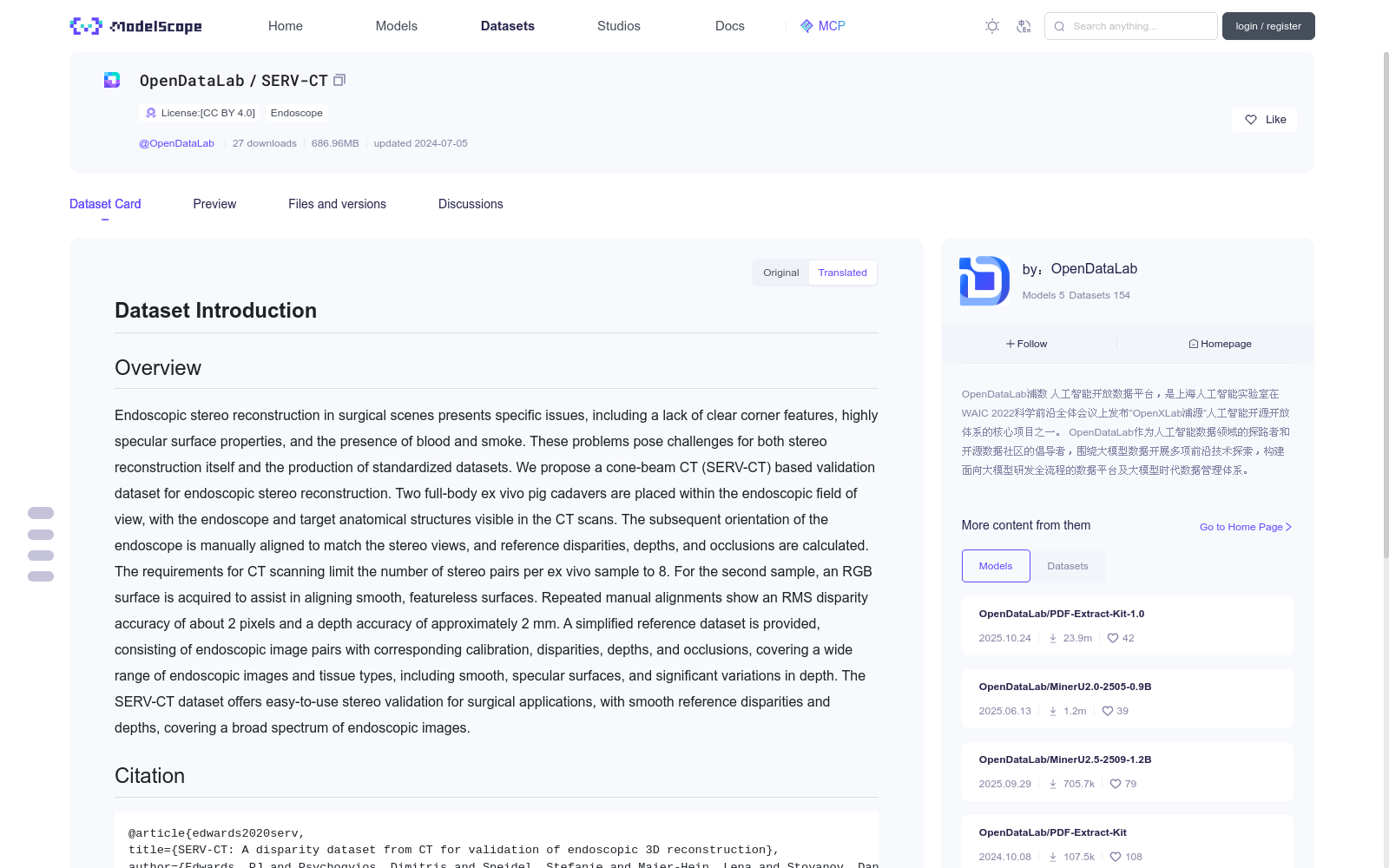1389x868 pixels.
Task: Switch to Original text view
Action: coord(780,273)
